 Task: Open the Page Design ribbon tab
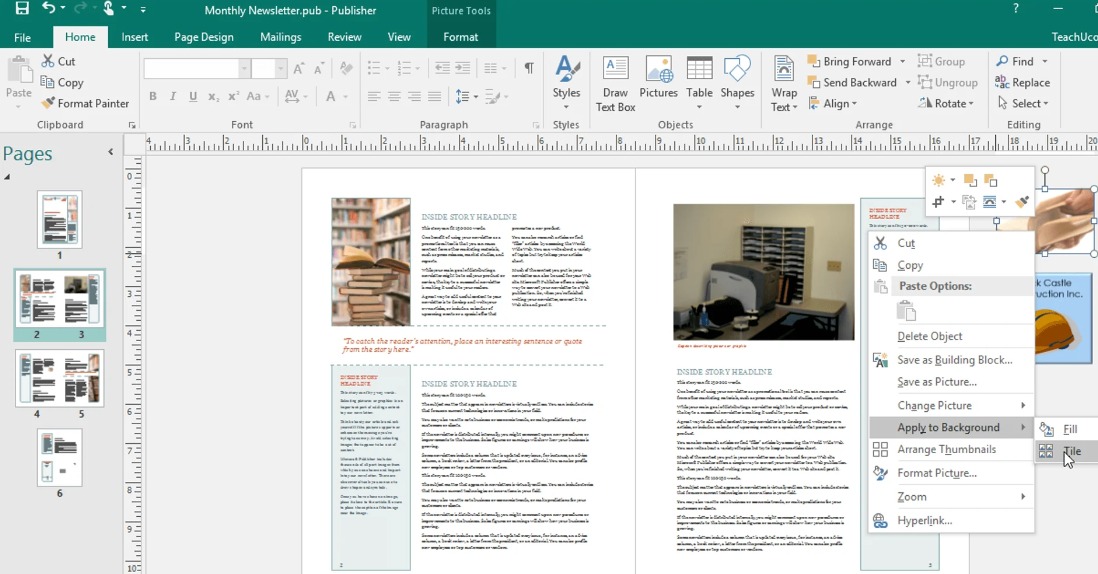tap(203, 37)
